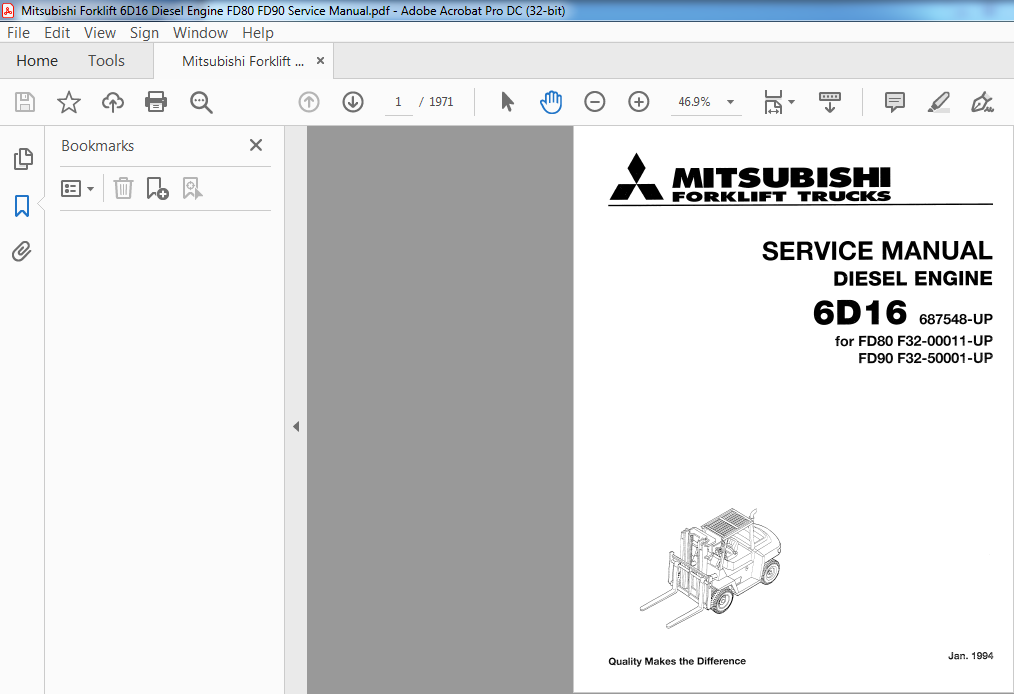1014x694 pixels.
Task: Open the Window menu
Action: [200, 32]
